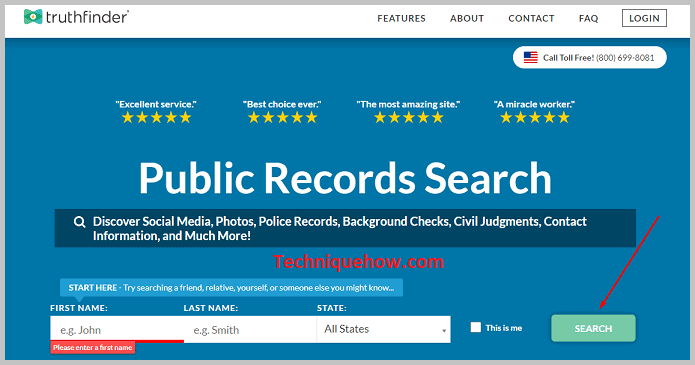Click the "LAST NAME:" label
This screenshot has height=365, width=695.
pyautogui.click(x=211, y=308)
